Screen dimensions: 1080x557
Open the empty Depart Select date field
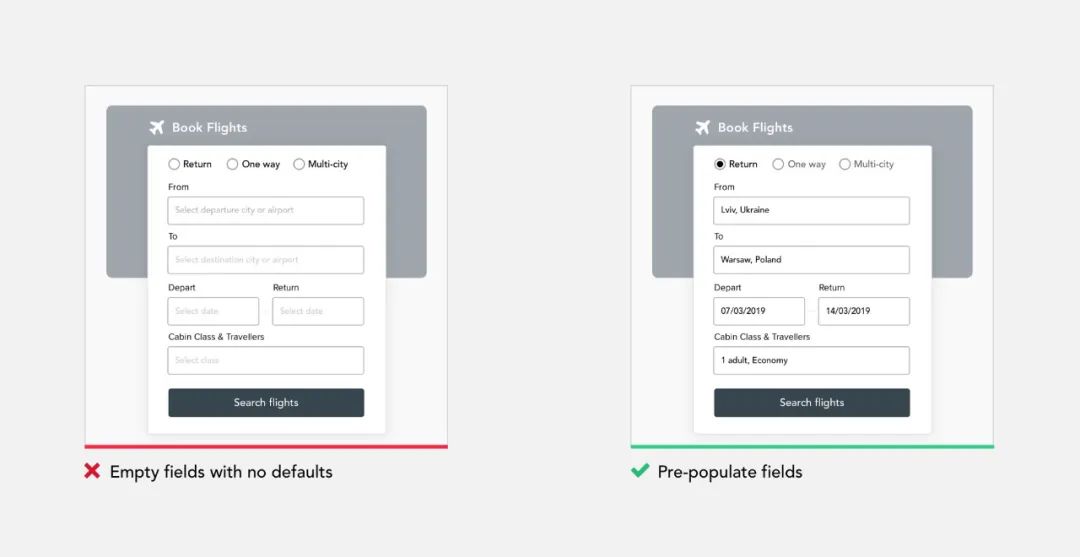[213, 311]
